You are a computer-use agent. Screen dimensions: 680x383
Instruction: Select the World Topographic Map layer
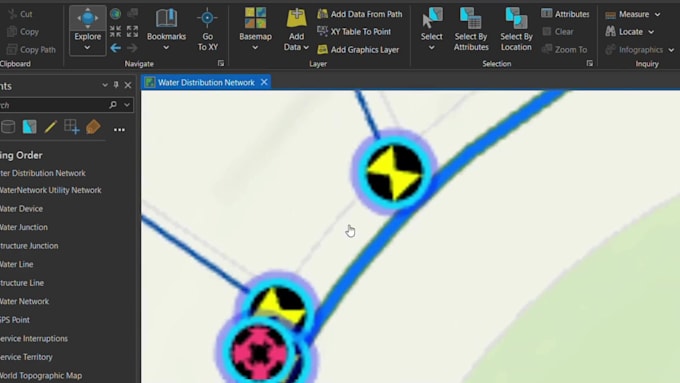(x=41, y=376)
